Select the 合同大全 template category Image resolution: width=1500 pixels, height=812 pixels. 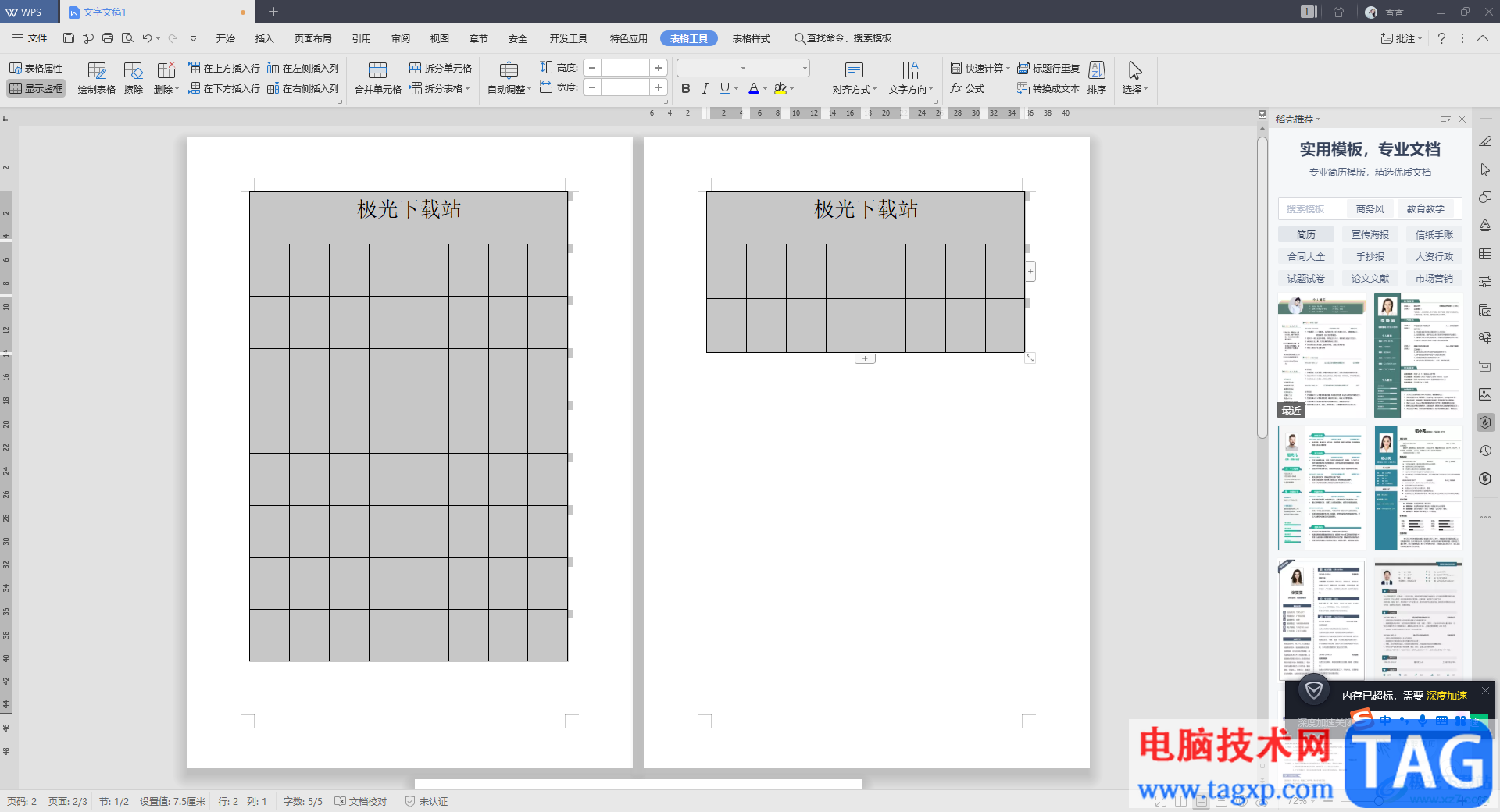[x=1306, y=256]
